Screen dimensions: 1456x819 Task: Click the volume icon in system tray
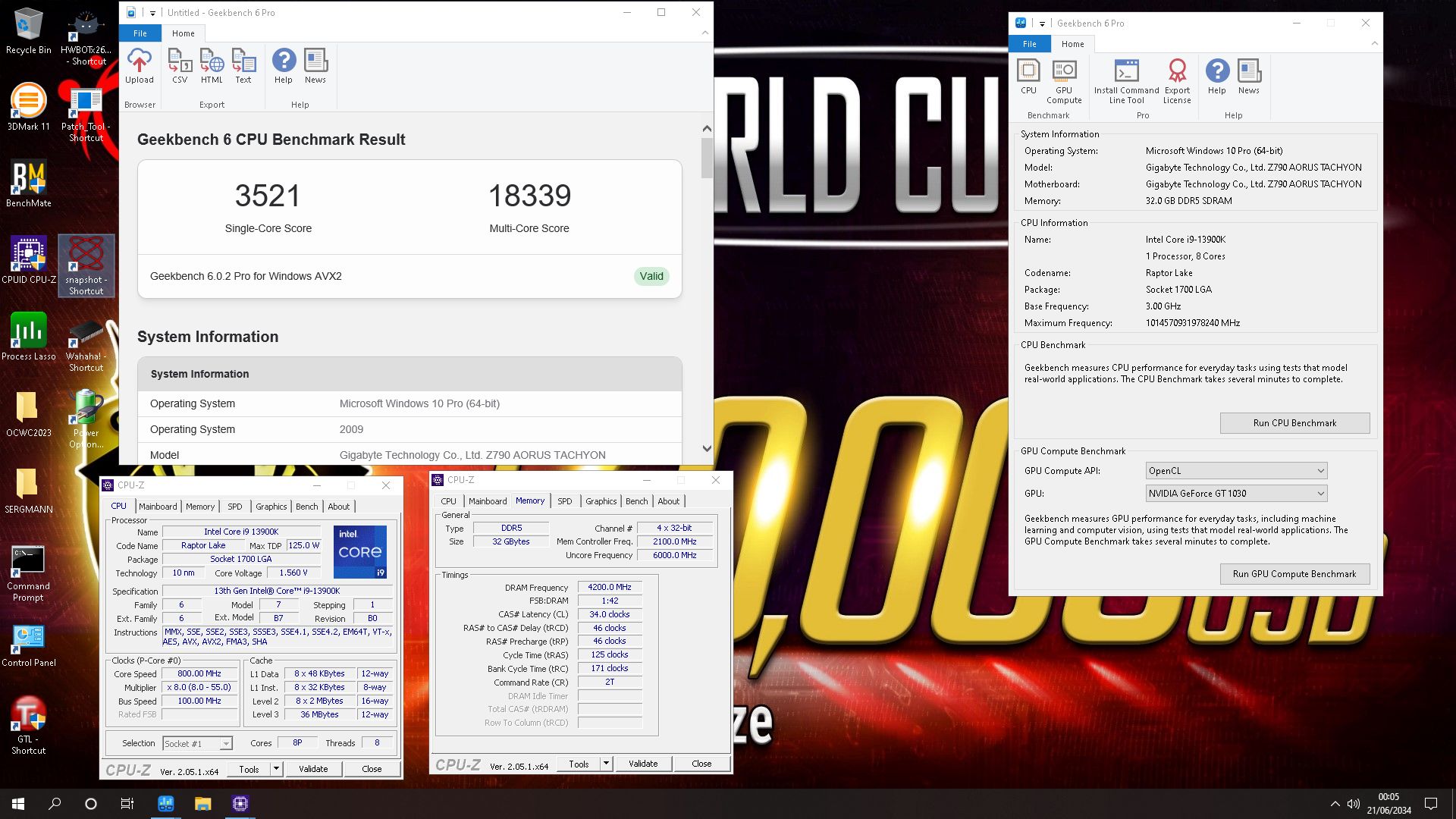click(1353, 804)
